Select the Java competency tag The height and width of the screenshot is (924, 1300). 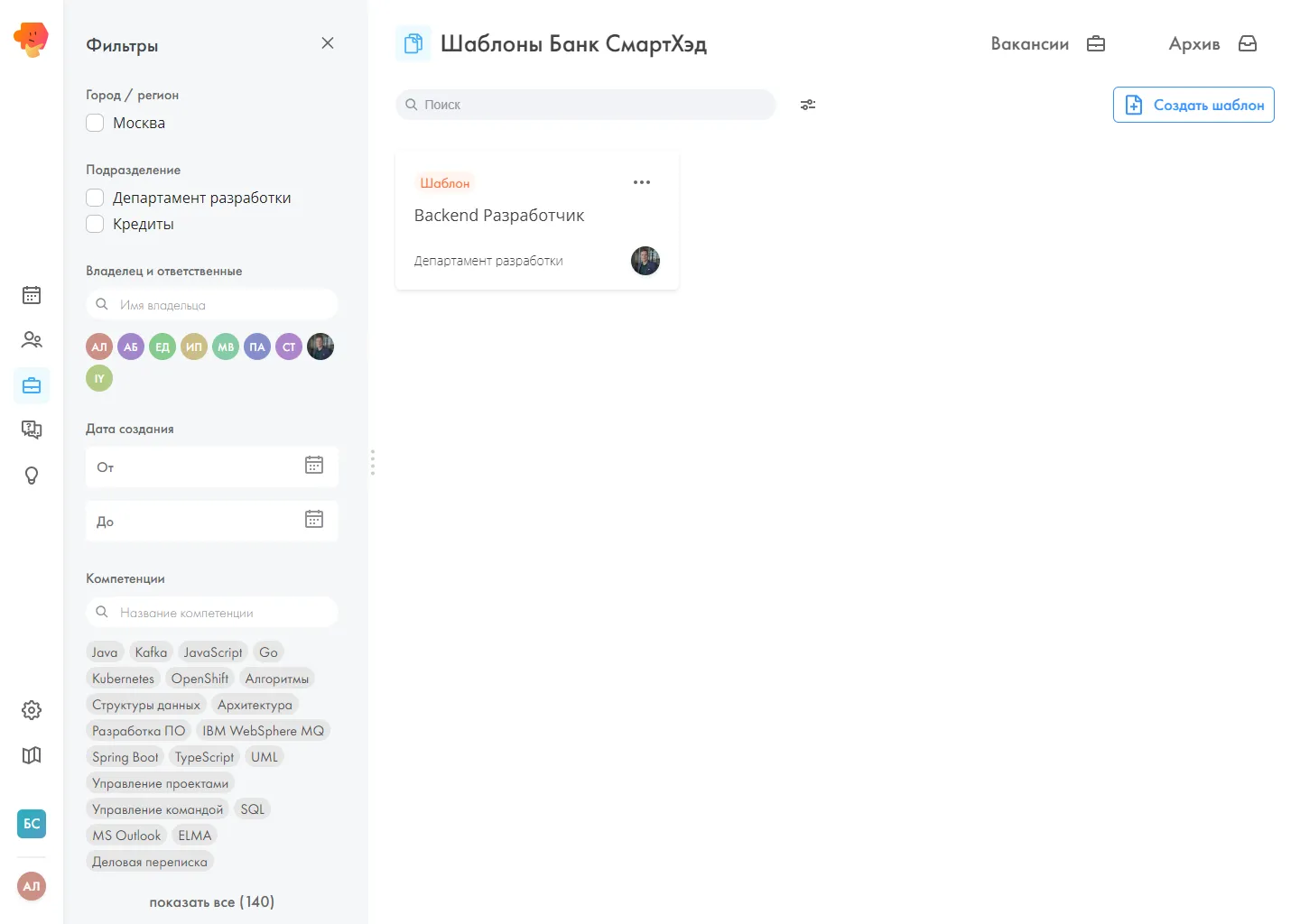105,652
